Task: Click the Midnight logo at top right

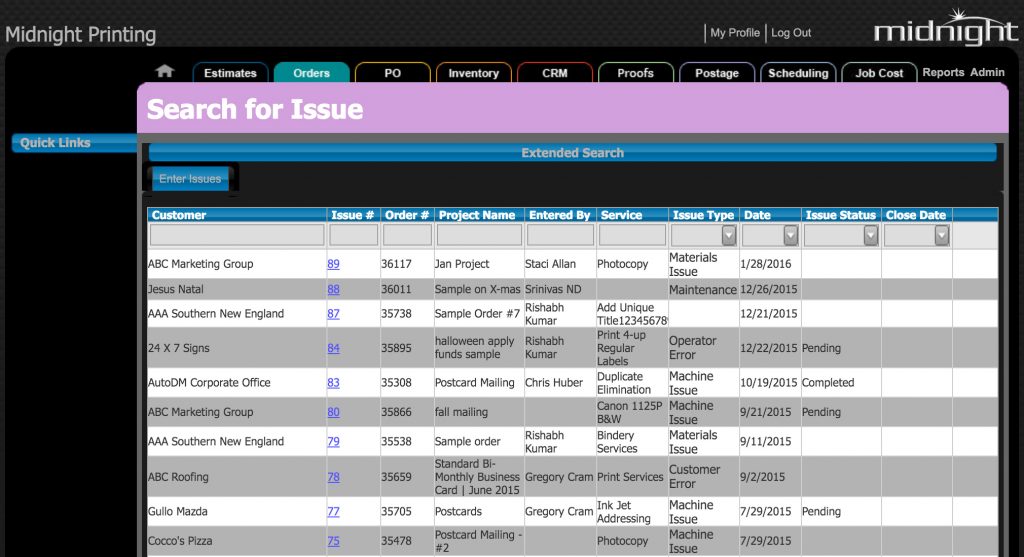Action: click(945, 30)
